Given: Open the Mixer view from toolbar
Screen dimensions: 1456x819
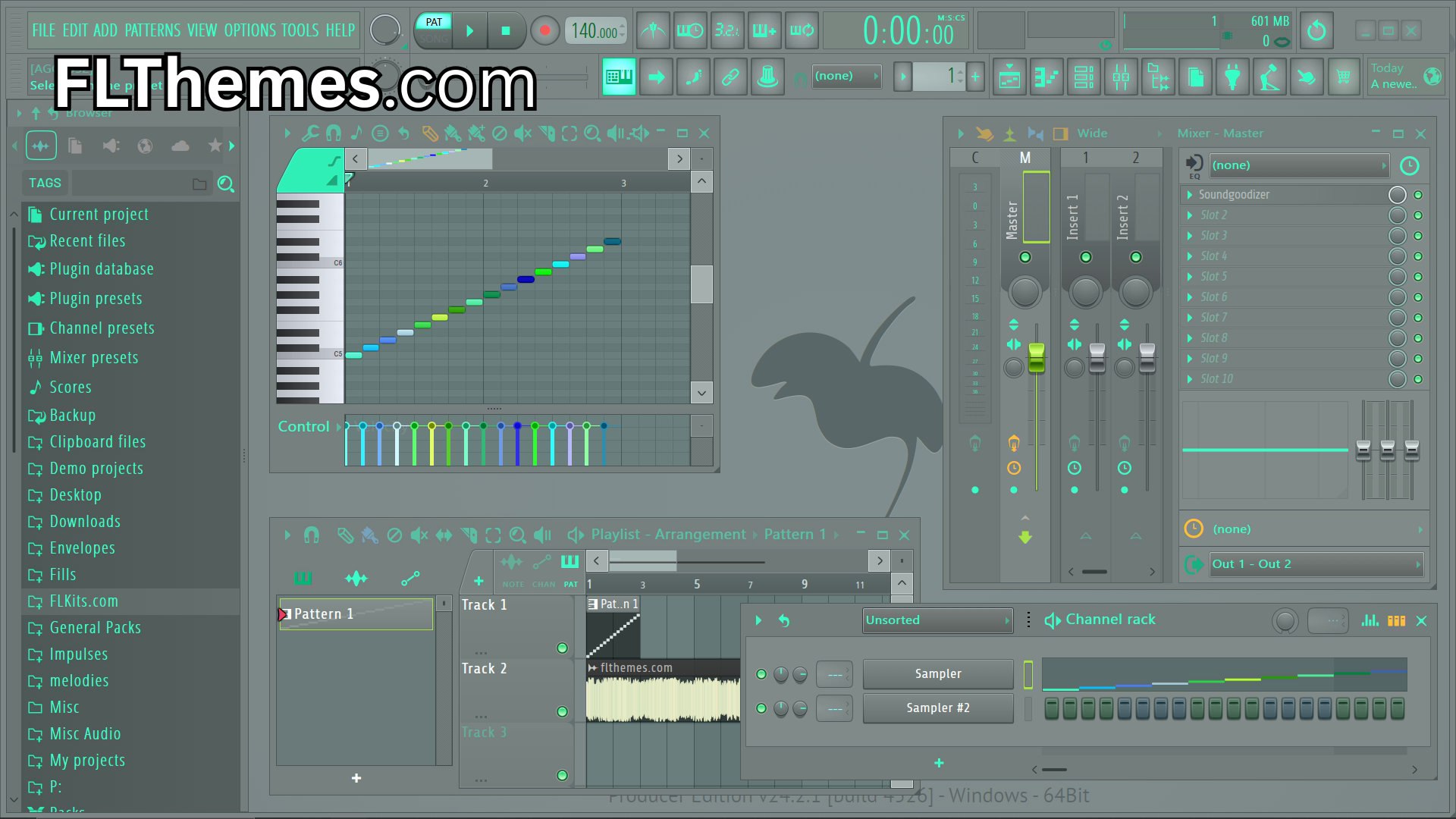Looking at the screenshot, I should click(1121, 77).
